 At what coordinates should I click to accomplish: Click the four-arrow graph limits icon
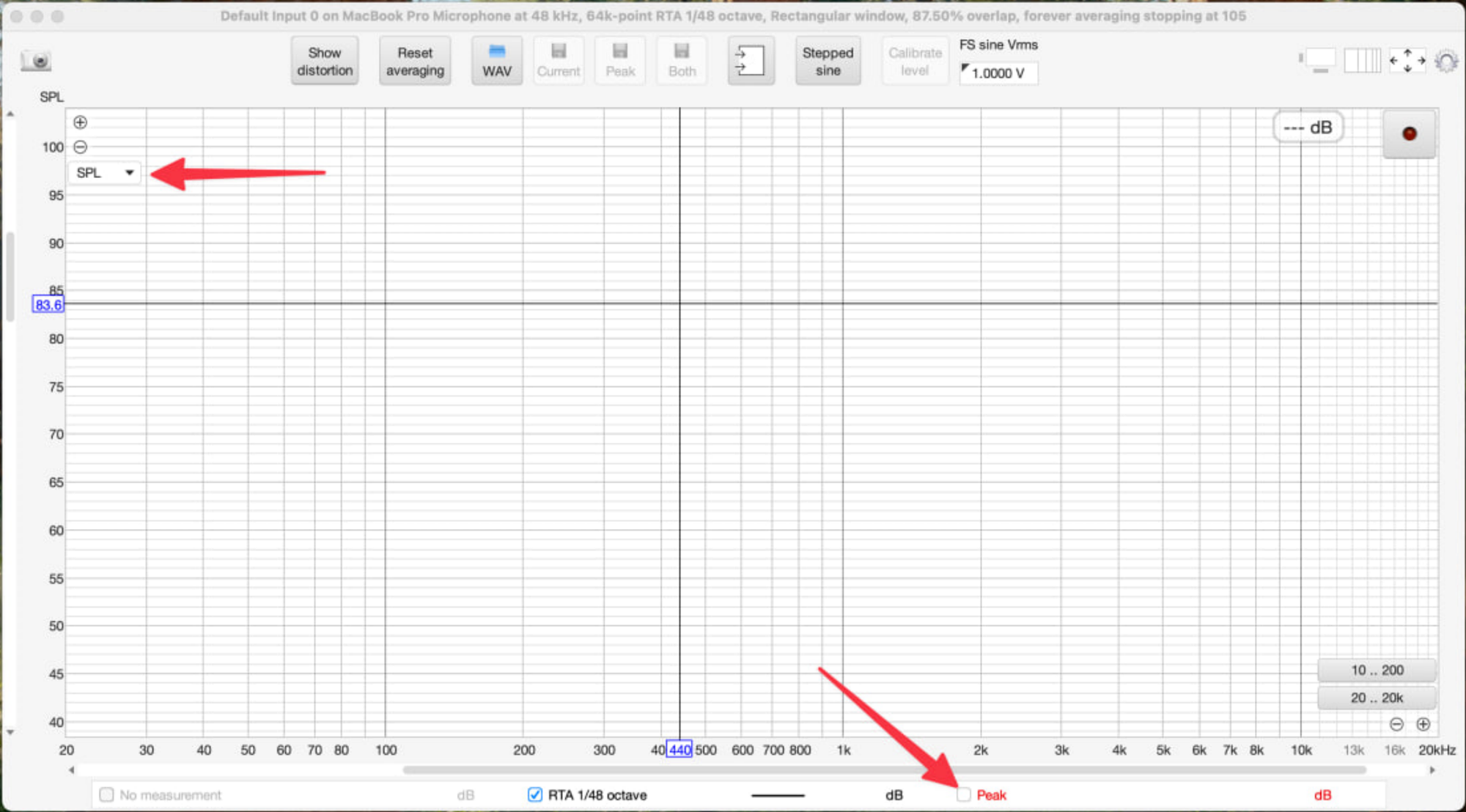click(x=1407, y=61)
